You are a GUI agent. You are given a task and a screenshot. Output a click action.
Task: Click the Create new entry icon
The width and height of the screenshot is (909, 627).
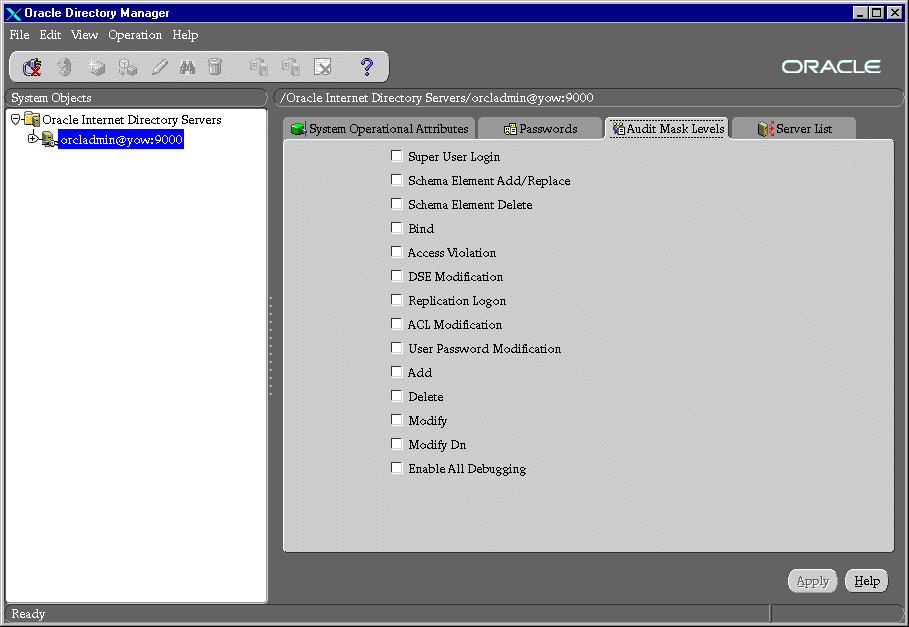[96, 67]
